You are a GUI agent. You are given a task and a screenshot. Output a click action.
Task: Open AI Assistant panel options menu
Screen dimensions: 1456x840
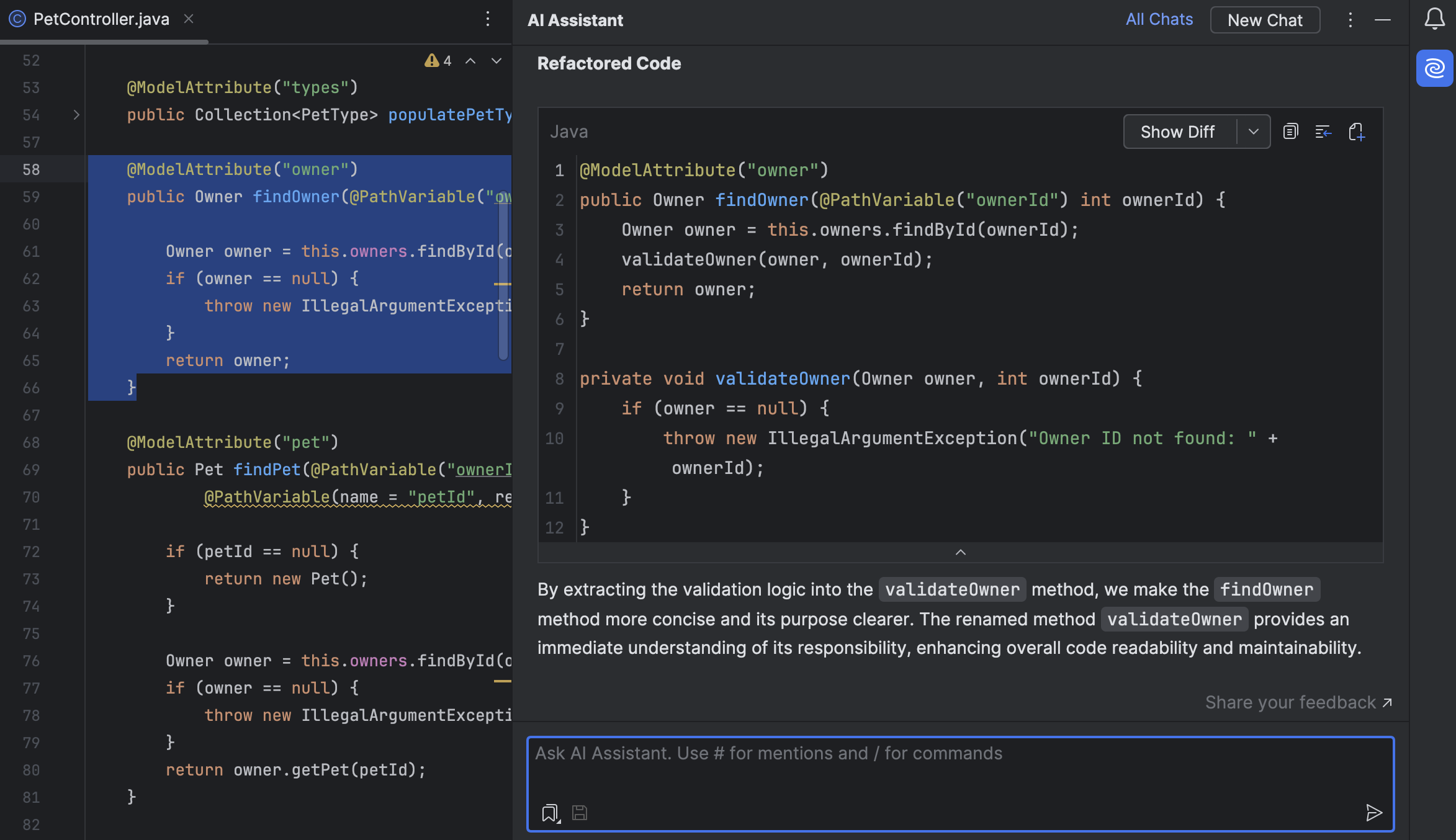pos(1350,20)
